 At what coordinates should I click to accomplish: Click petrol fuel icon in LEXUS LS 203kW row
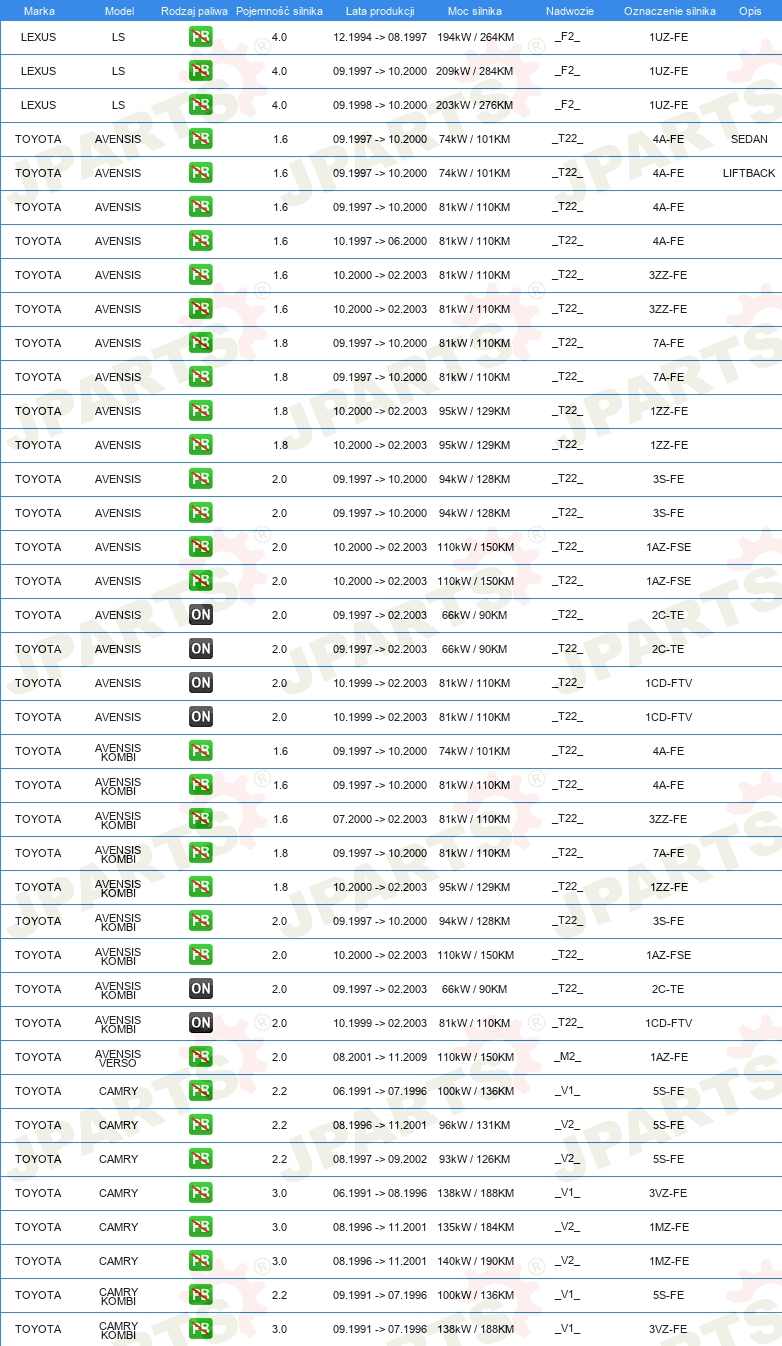point(200,105)
